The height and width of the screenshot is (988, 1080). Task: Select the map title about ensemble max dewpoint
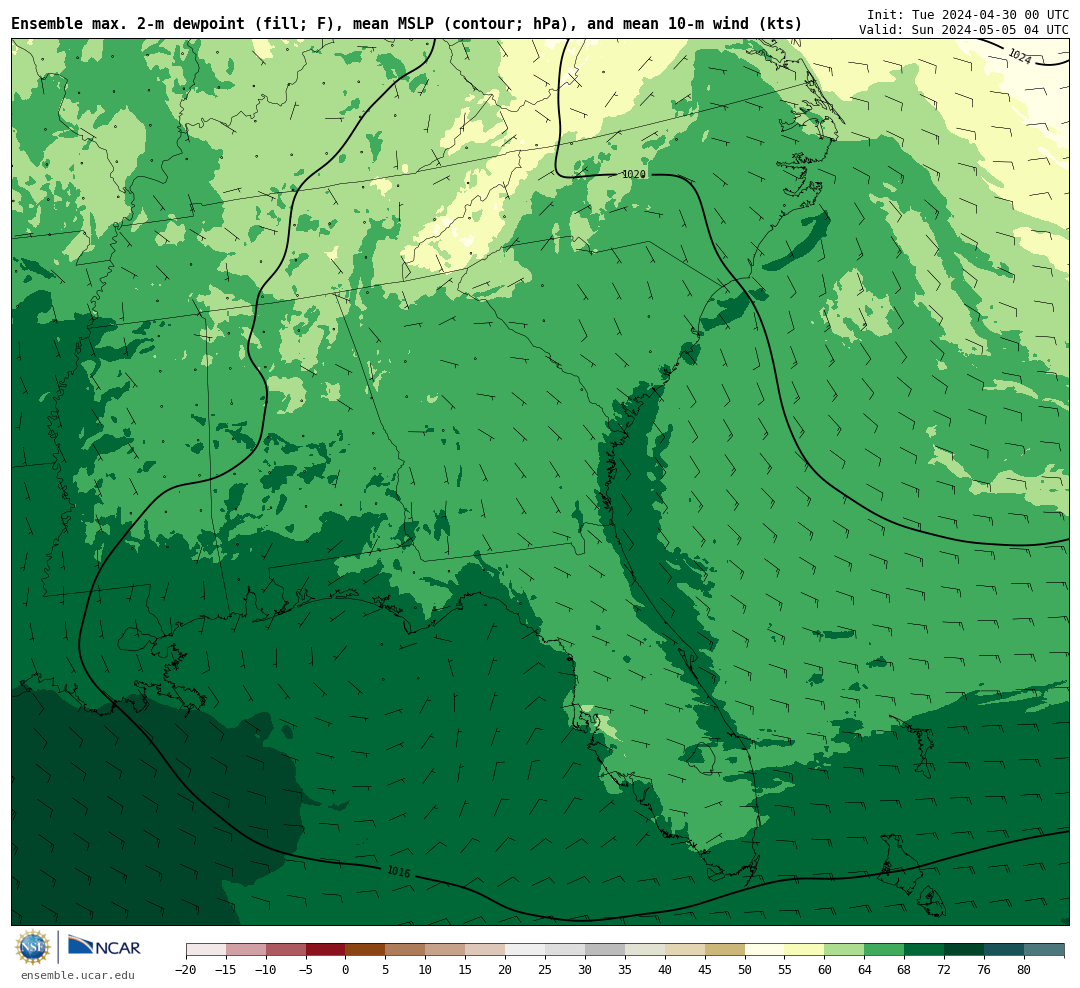point(406,23)
